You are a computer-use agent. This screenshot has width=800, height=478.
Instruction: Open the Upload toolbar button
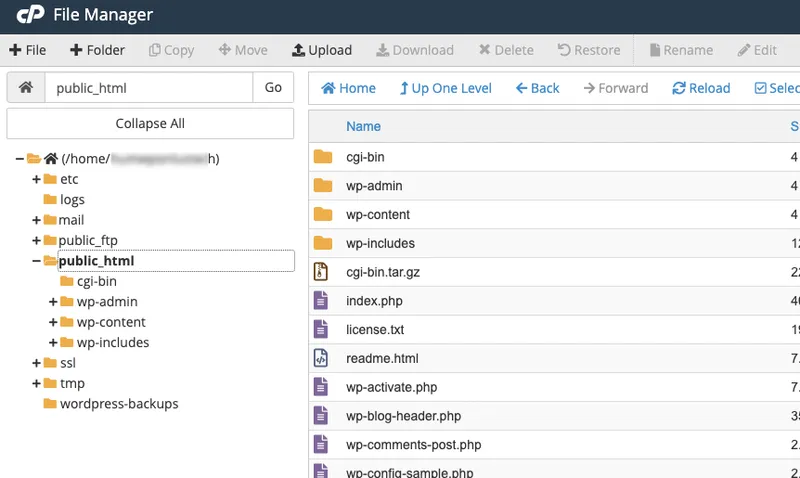[x=321, y=50]
